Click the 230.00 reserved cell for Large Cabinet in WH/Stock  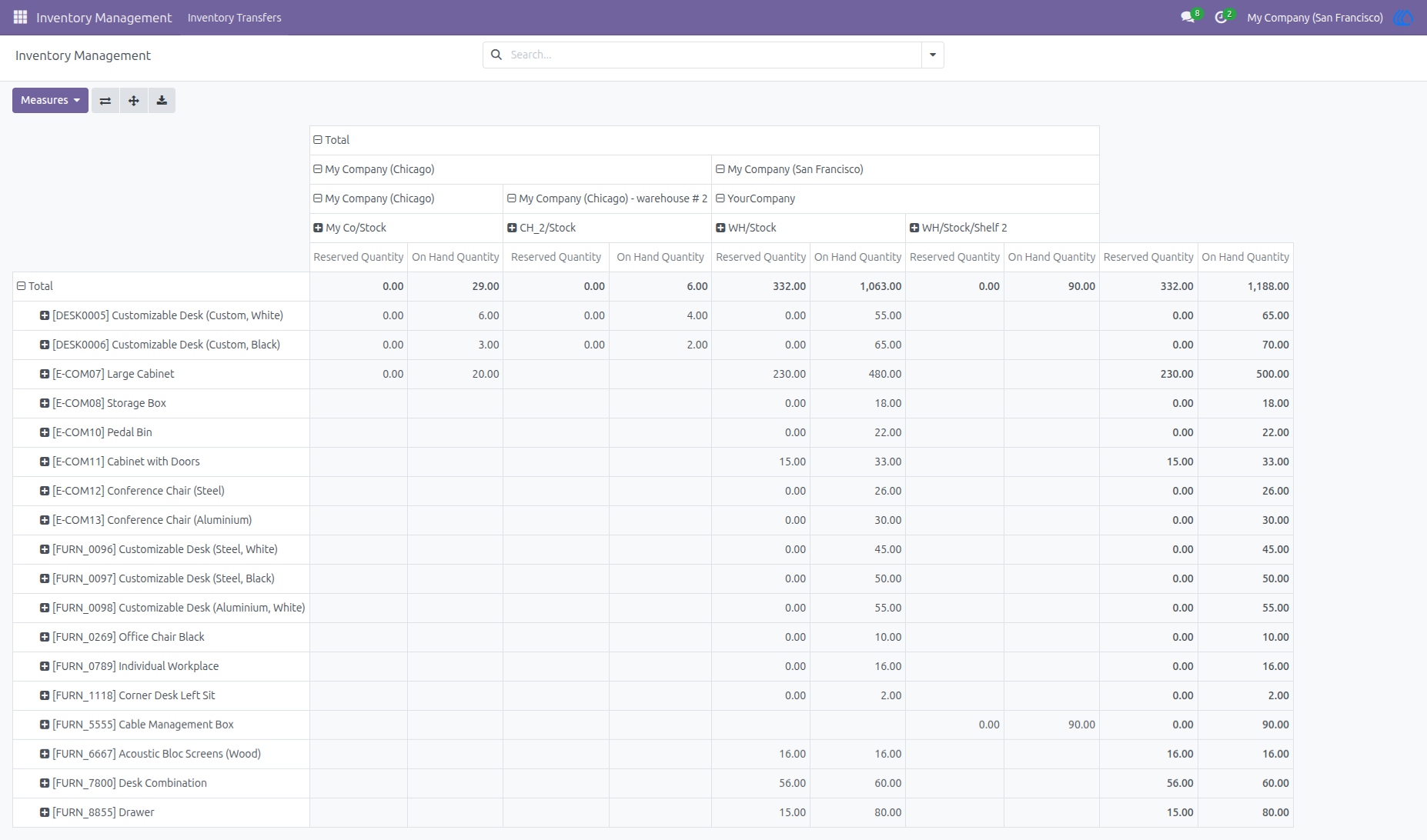[x=760, y=374]
